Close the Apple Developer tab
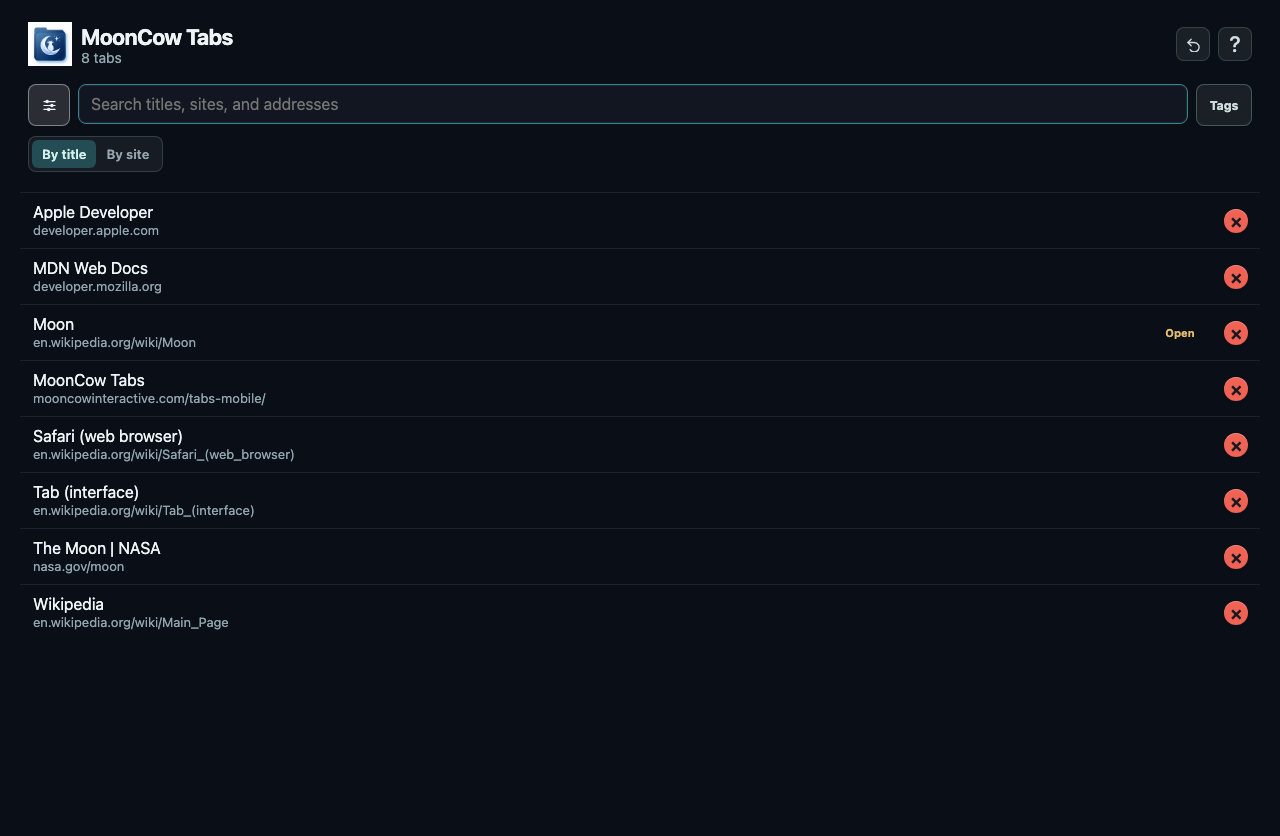Viewport: 1280px width, 836px height. coord(1236,221)
